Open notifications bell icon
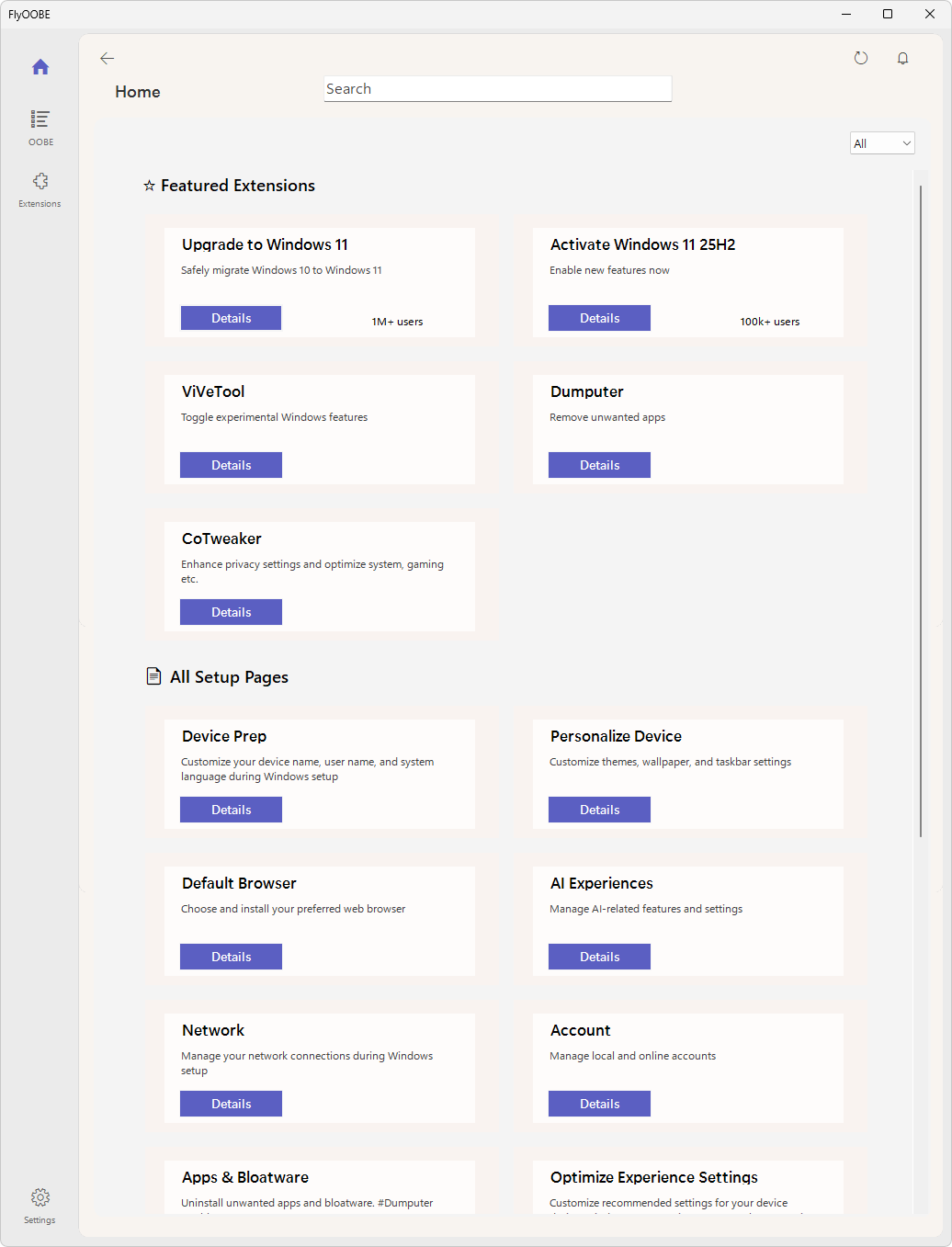The image size is (952, 1247). [903, 58]
